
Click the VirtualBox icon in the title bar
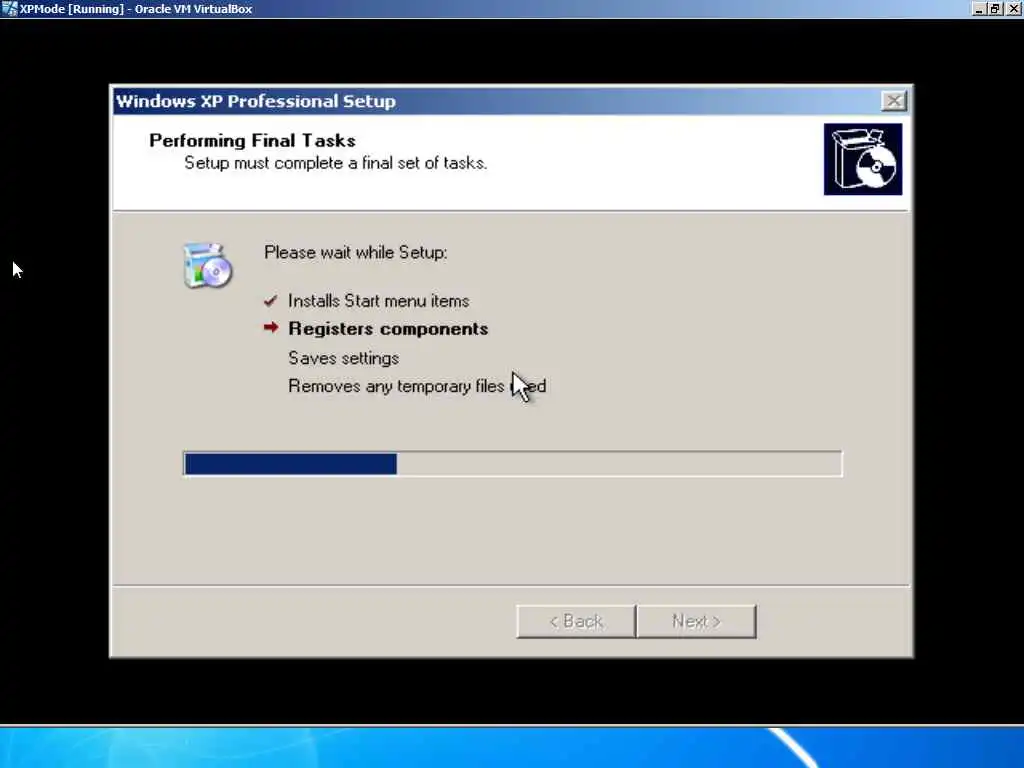pyautogui.click(x=9, y=8)
